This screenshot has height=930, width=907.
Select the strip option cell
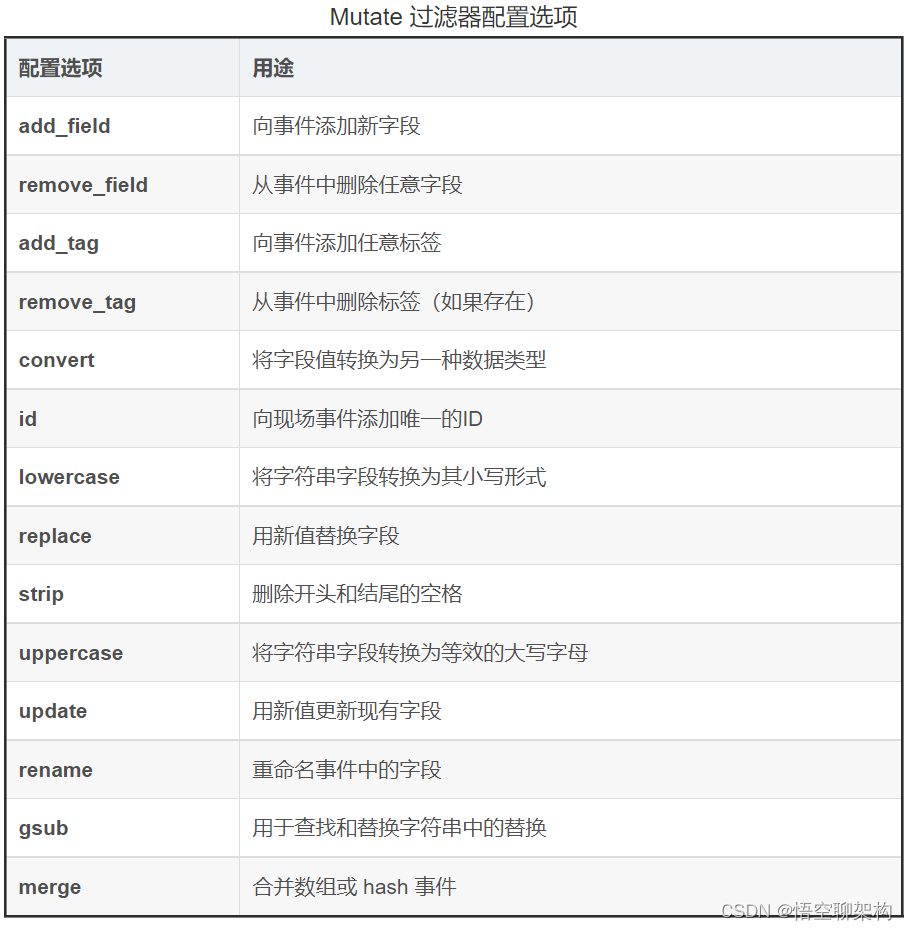[41, 594]
